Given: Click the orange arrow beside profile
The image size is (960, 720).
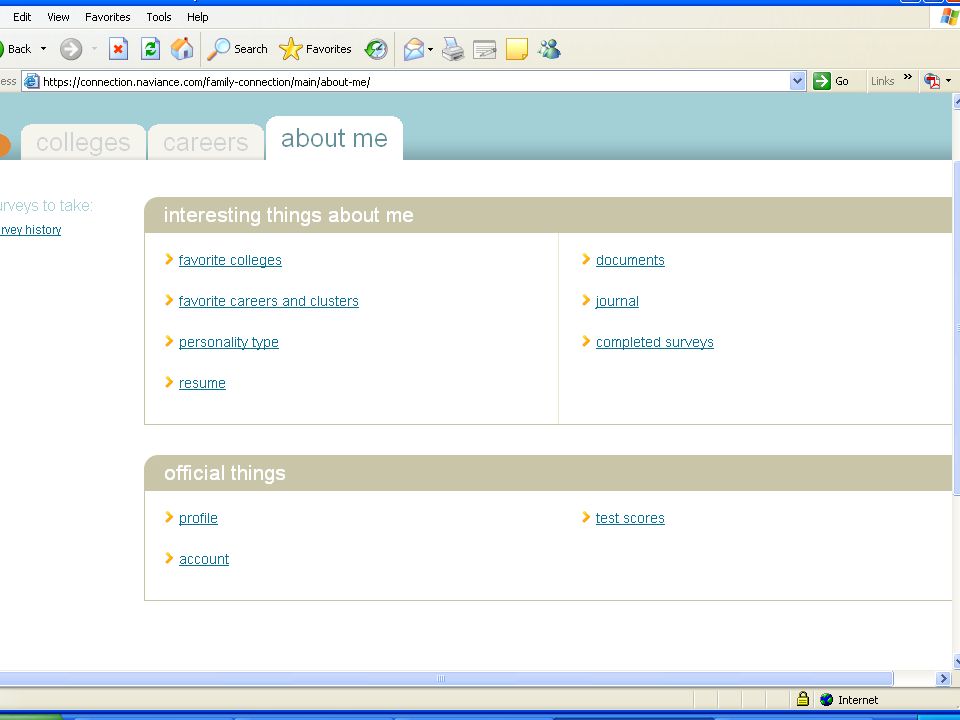Looking at the screenshot, I should click(x=169, y=517).
